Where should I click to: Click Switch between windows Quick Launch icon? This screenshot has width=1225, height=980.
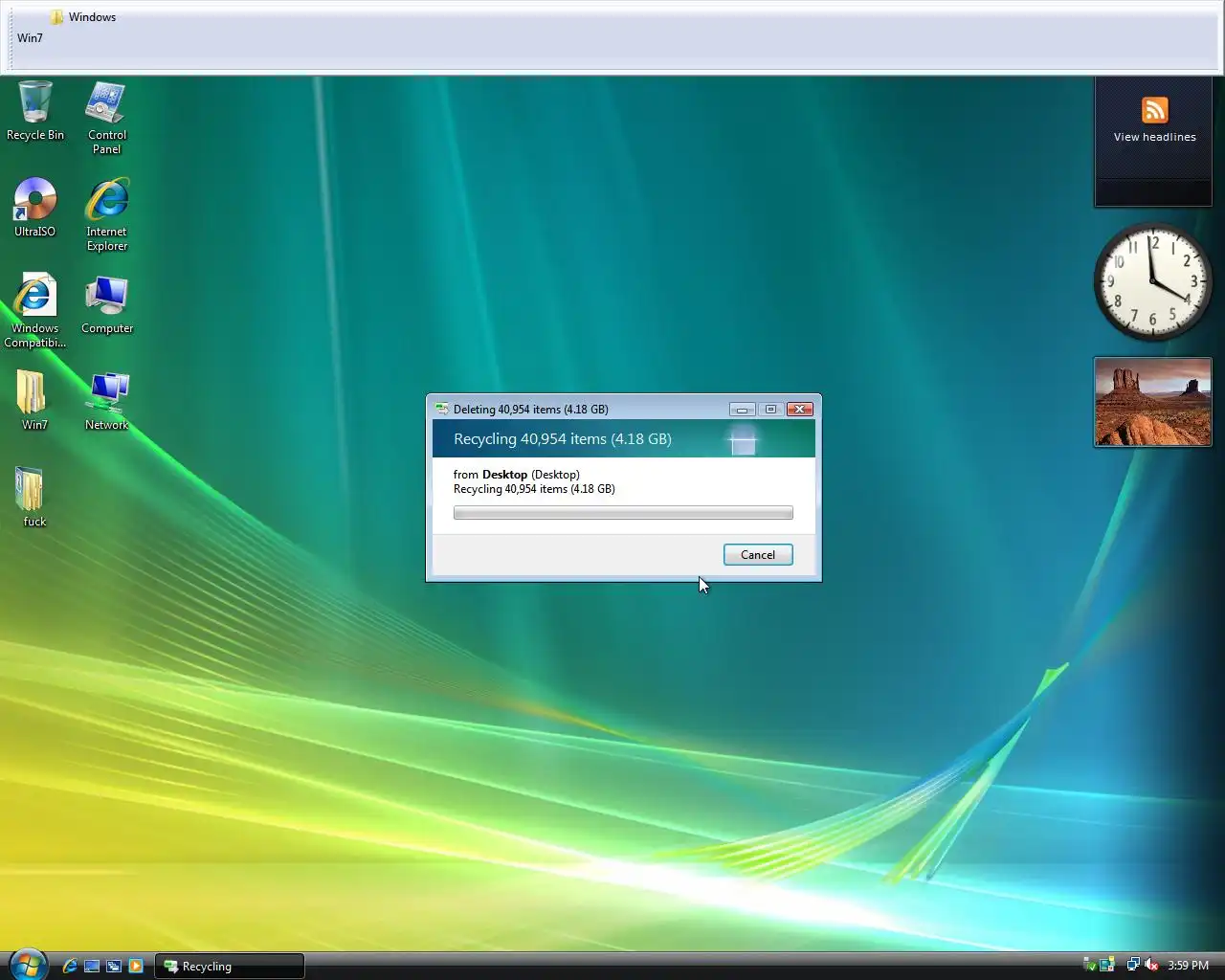114,966
